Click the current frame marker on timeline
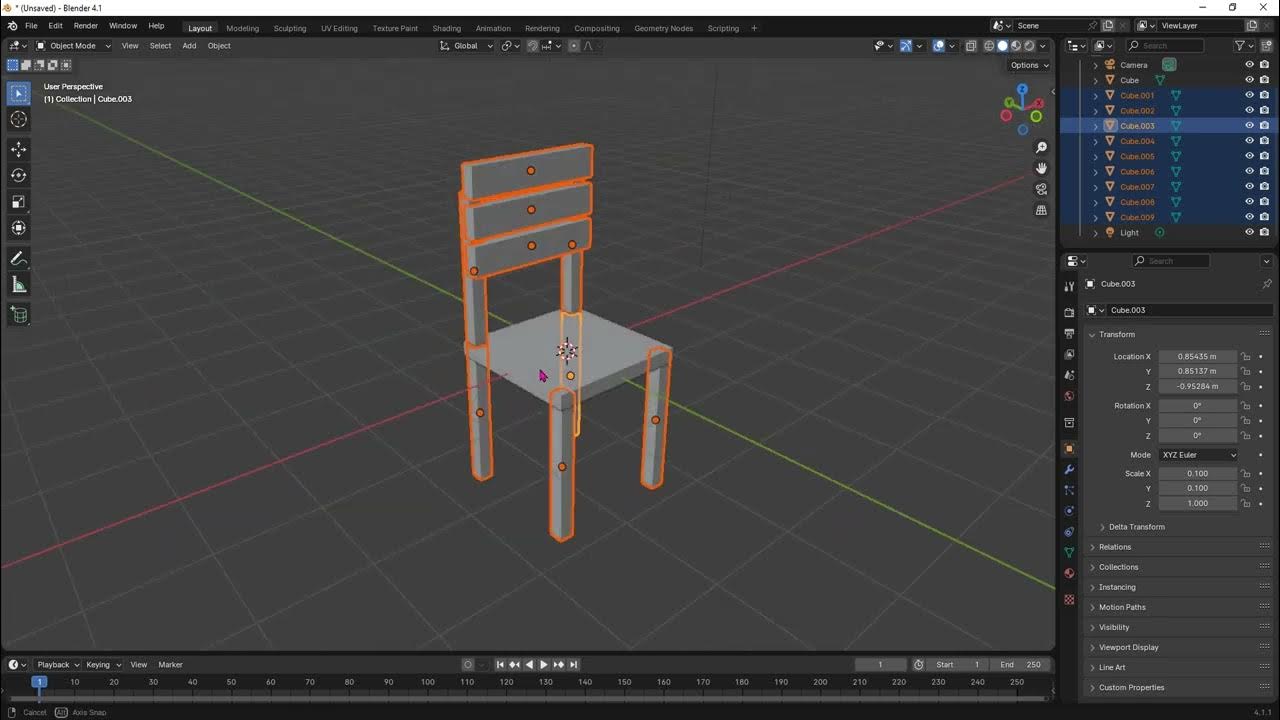Screen dimensions: 1280x720 coord(39,682)
